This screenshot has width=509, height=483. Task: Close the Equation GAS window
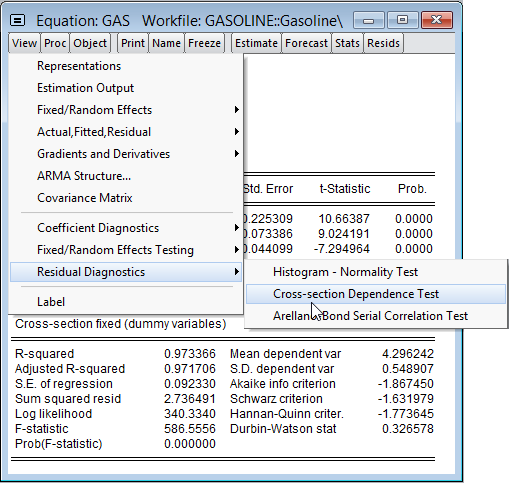click(437, 20)
